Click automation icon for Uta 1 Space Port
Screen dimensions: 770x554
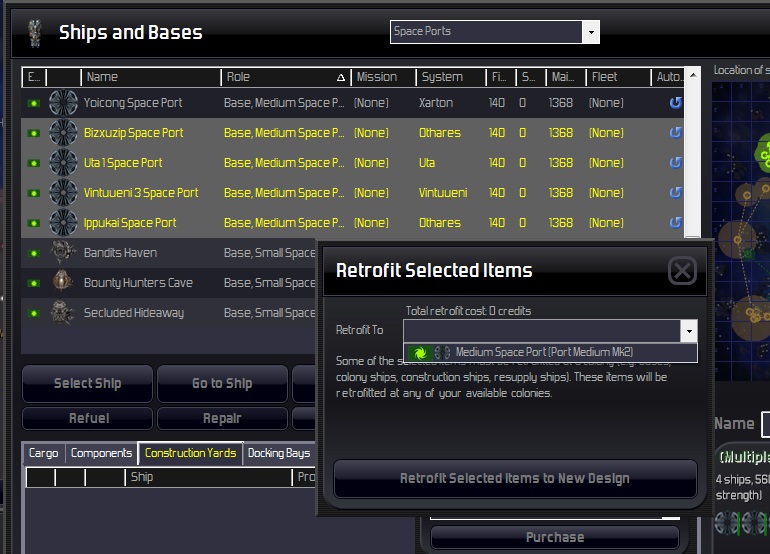click(x=676, y=163)
